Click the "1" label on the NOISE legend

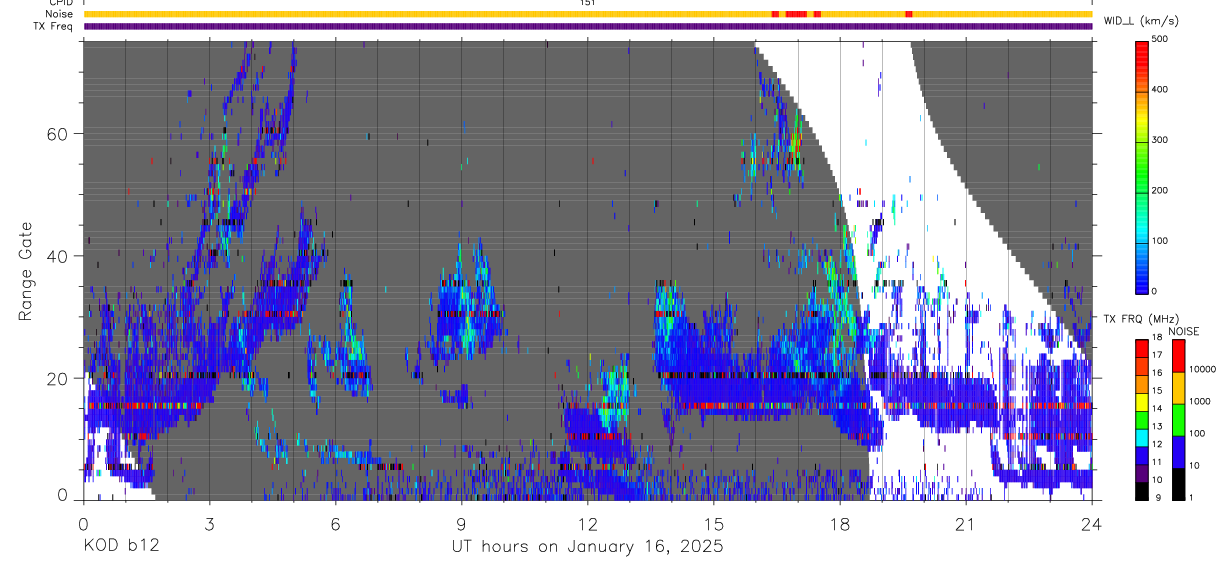pos(1192,497)
